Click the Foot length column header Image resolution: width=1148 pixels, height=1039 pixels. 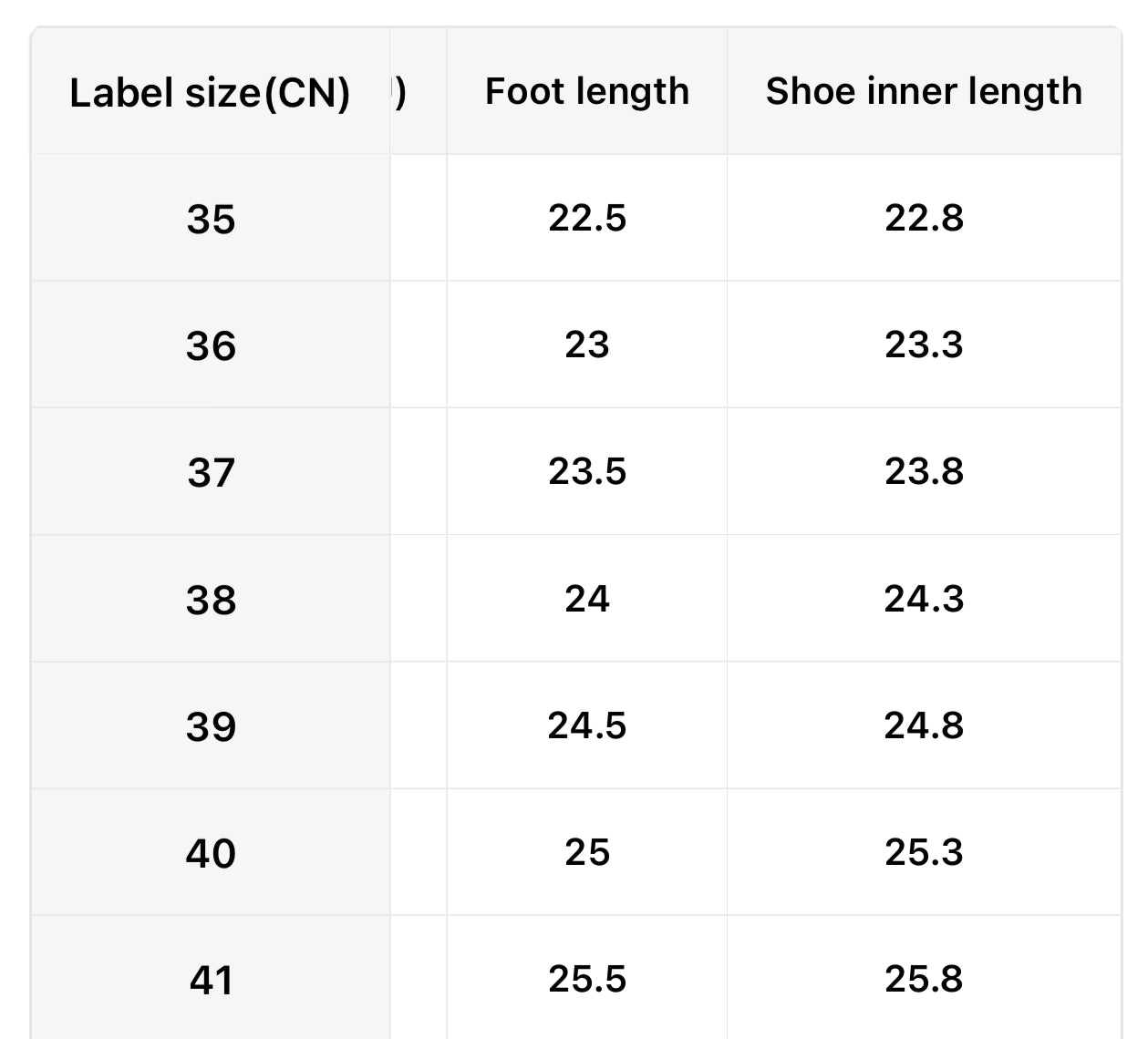(586, 91)
